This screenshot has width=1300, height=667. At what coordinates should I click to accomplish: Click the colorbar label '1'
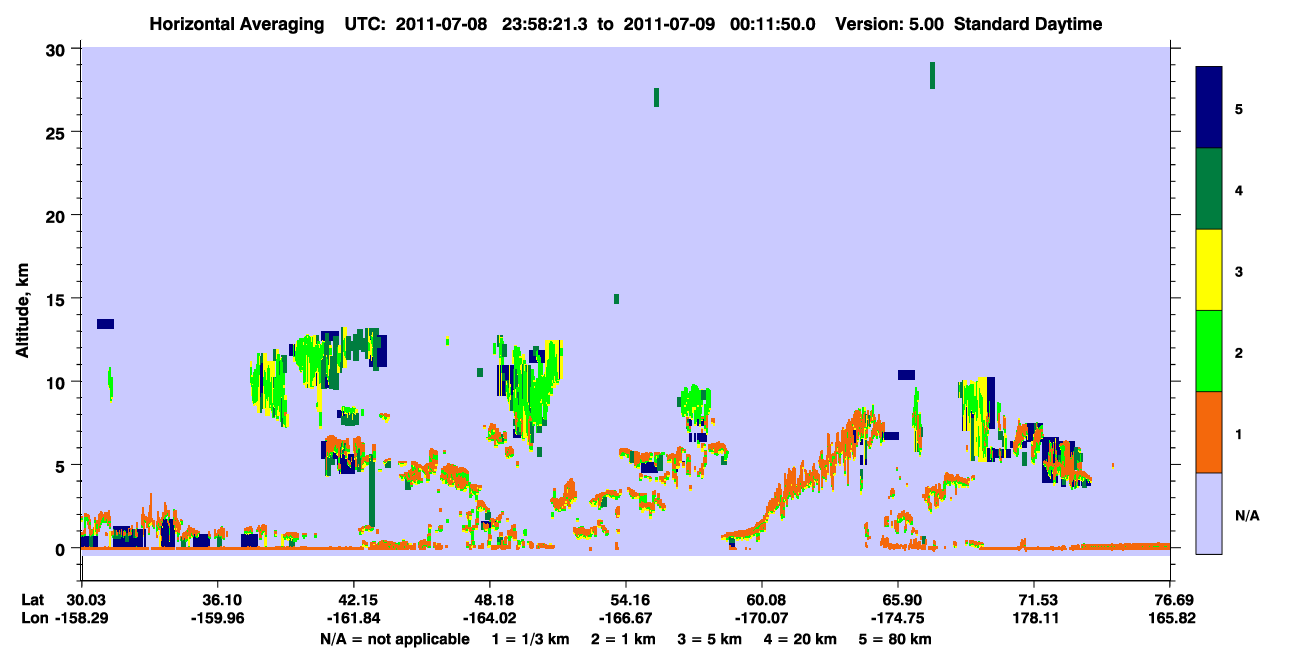(1238, 432)
